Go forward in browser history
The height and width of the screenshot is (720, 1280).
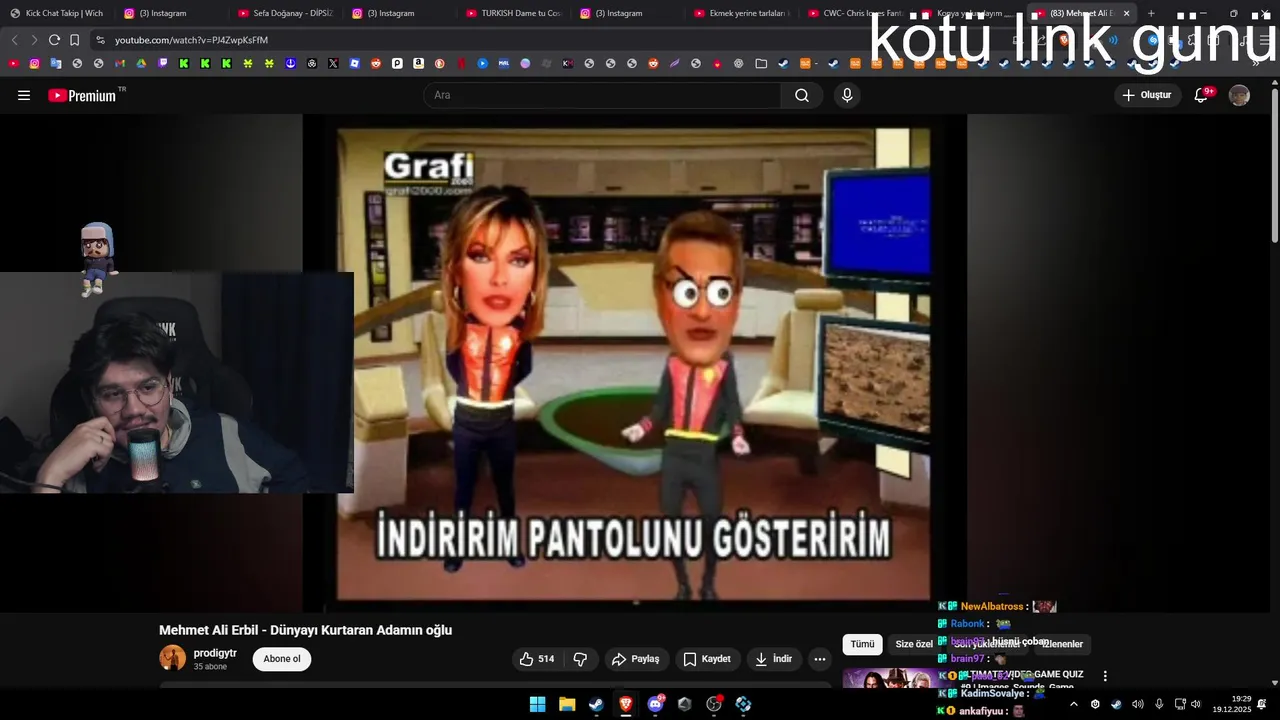point(34,40)
